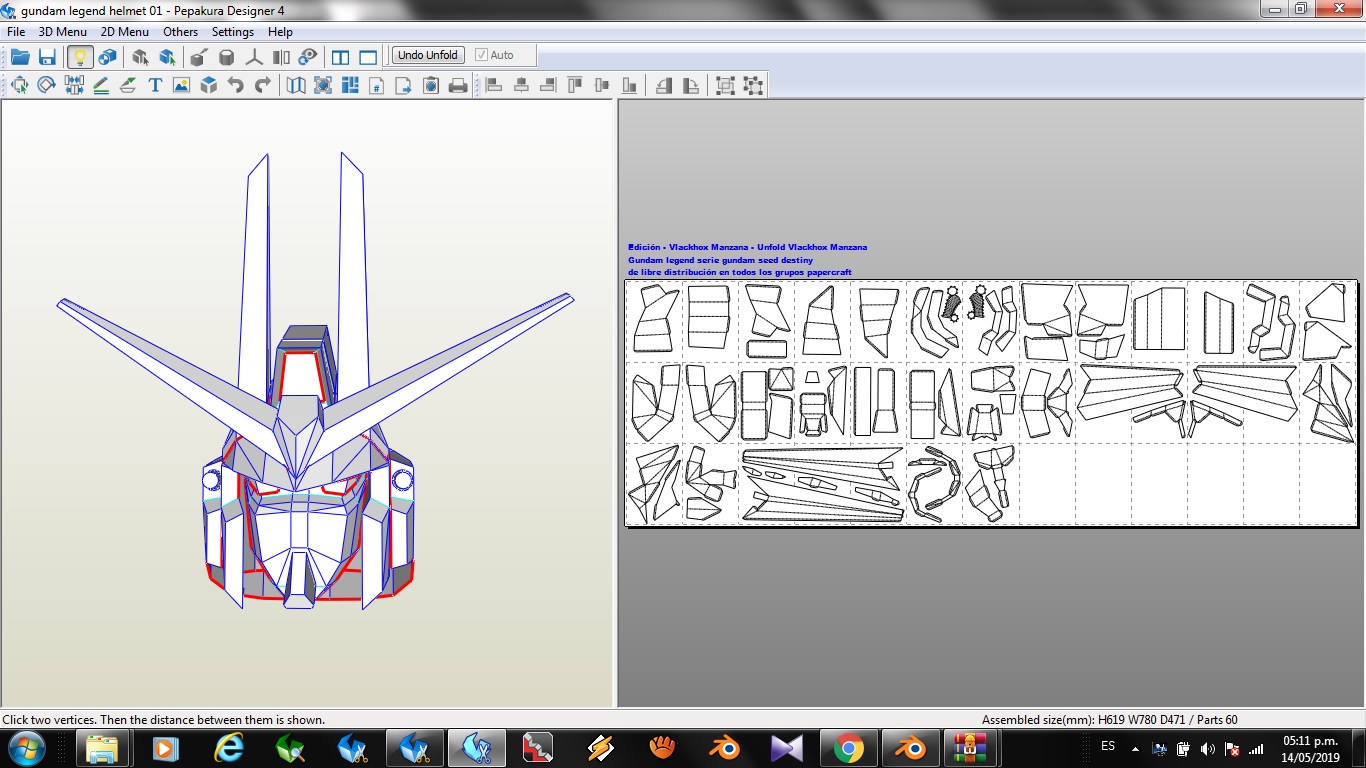Toggle the light bulb lighting button
This screenshot has width=1366, height=768.
(x=80, y=57)
